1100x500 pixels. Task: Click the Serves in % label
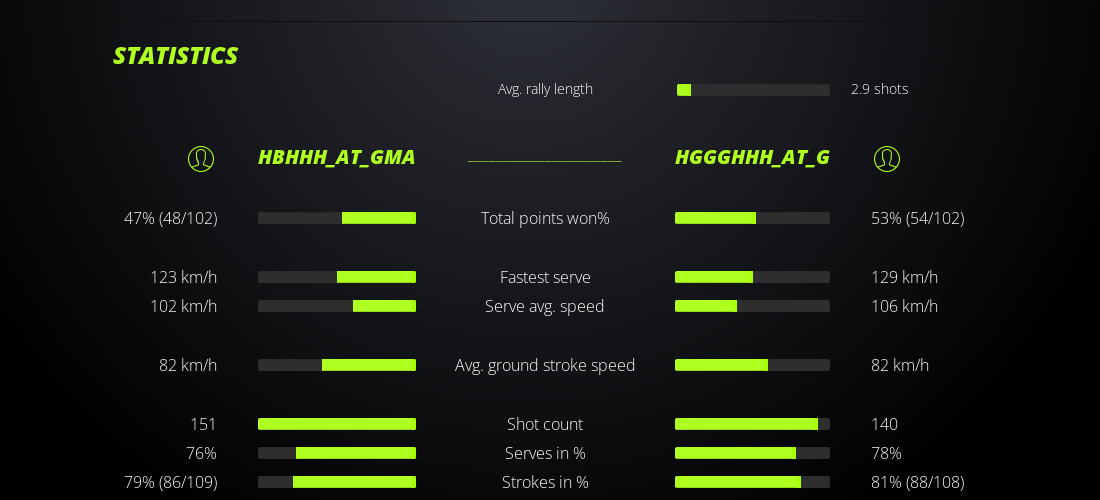545,453
